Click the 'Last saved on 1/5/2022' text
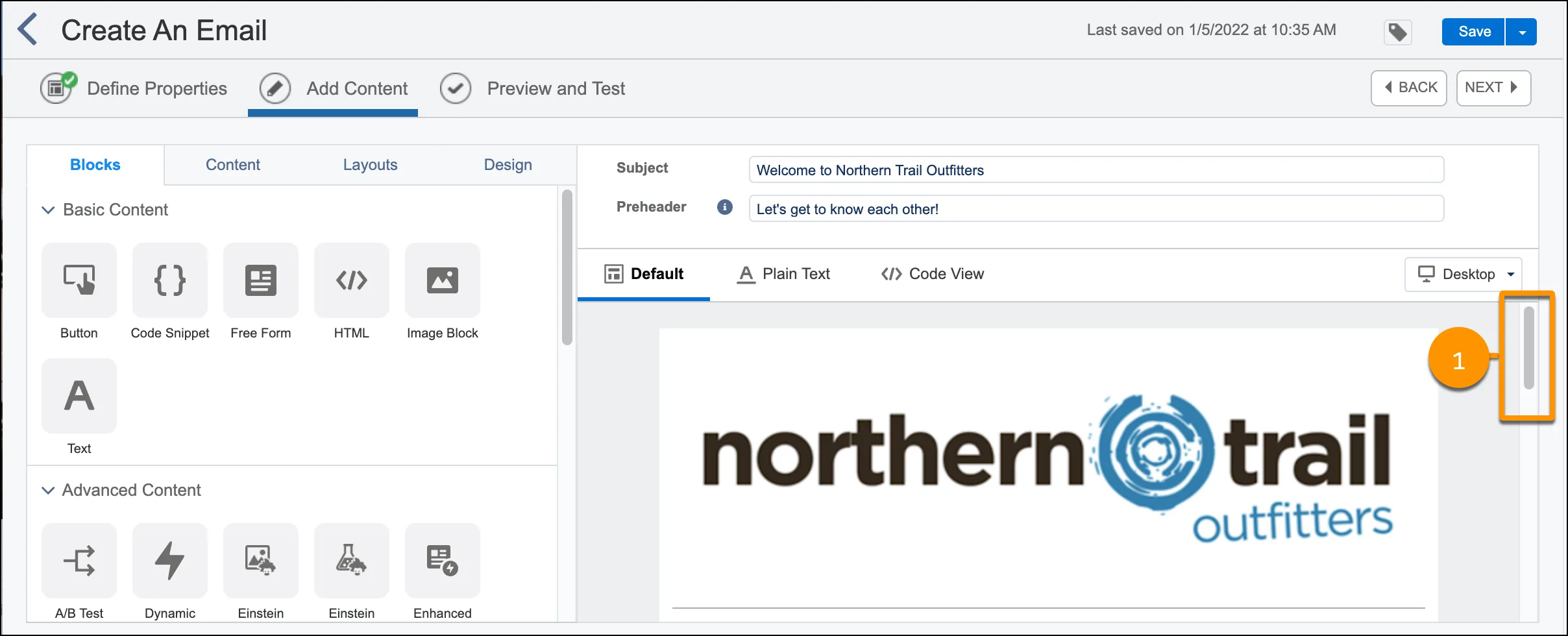 [1211, 30]
